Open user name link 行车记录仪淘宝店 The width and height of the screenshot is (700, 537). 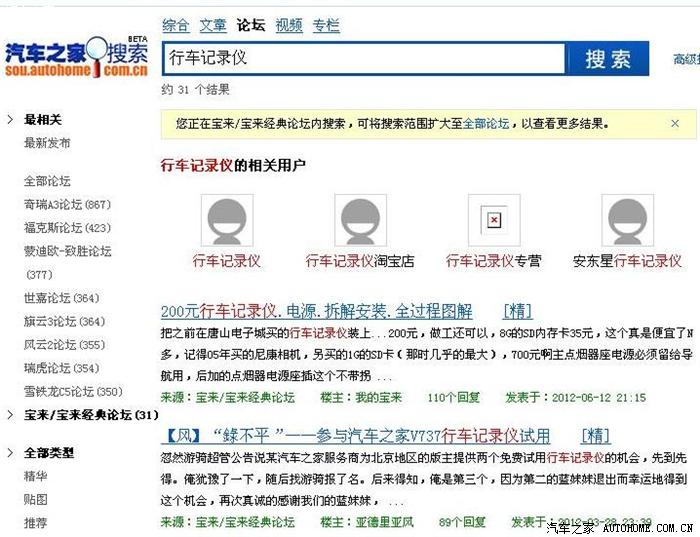pos(360,261)
